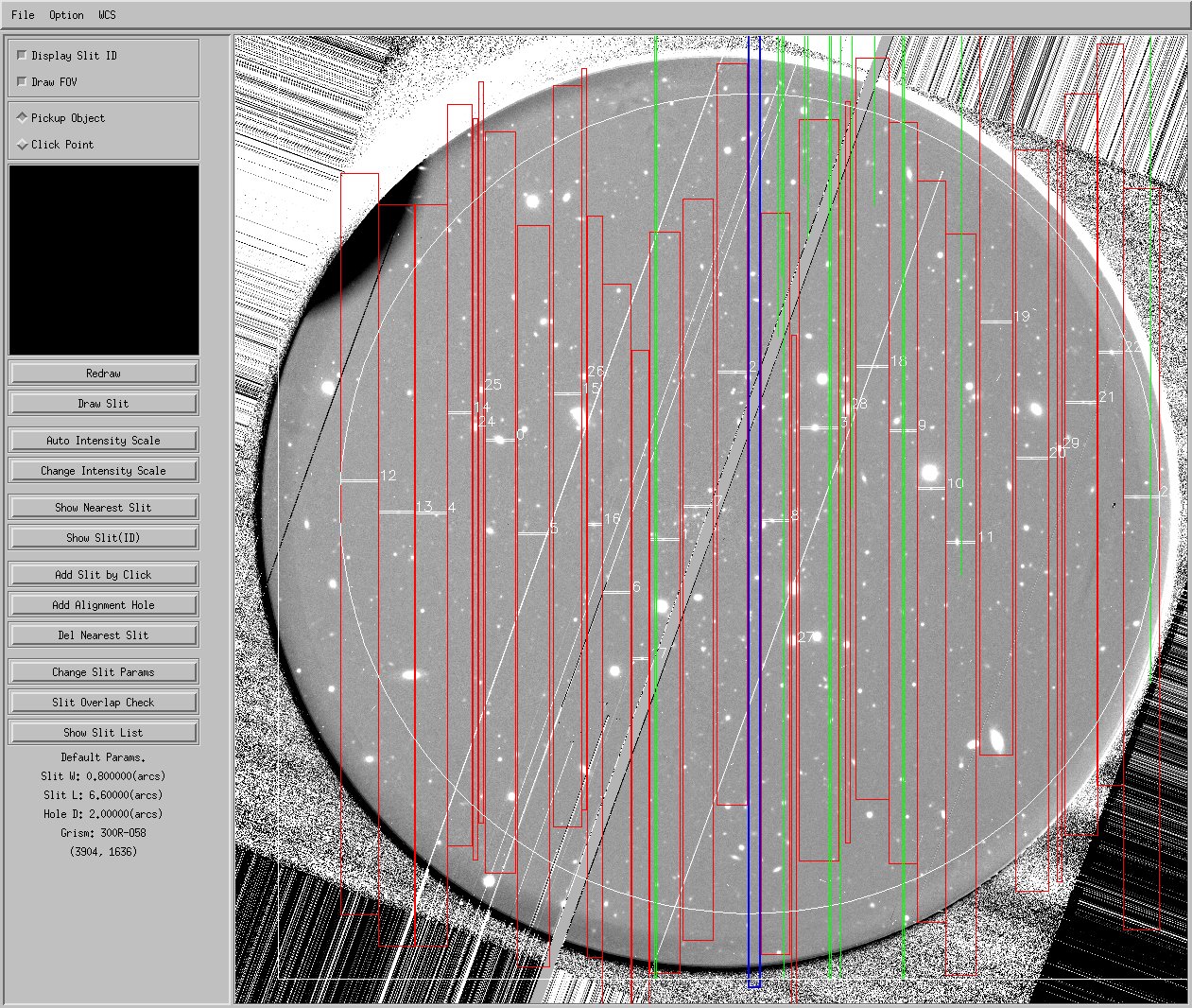The image size is (1192, 1008).
Task: Click slit label 29 on the image
Action: 1071,443
